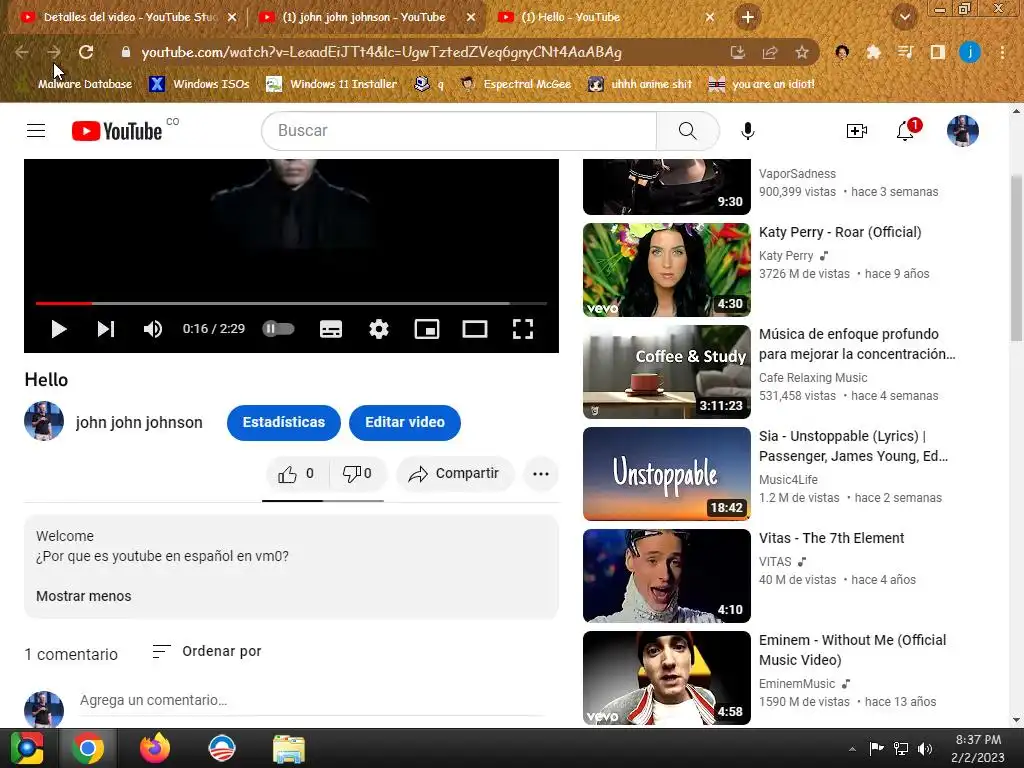
Task: Click the search magnifier button
Action: 688,131
